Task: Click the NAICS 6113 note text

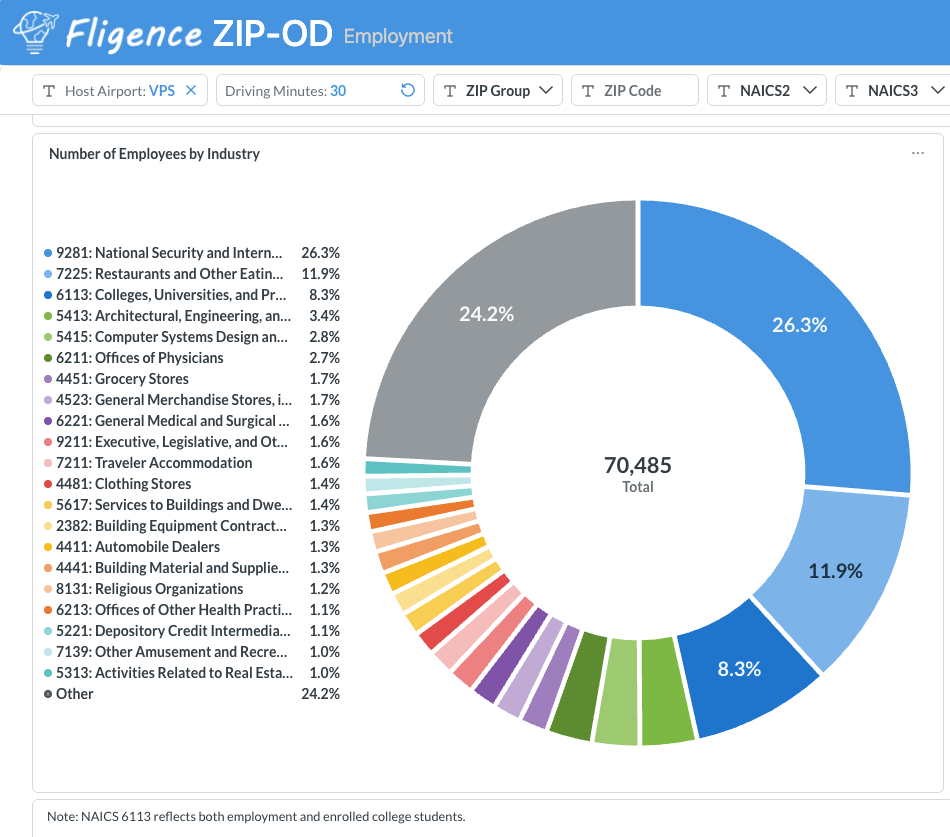Action: (256, 816)
